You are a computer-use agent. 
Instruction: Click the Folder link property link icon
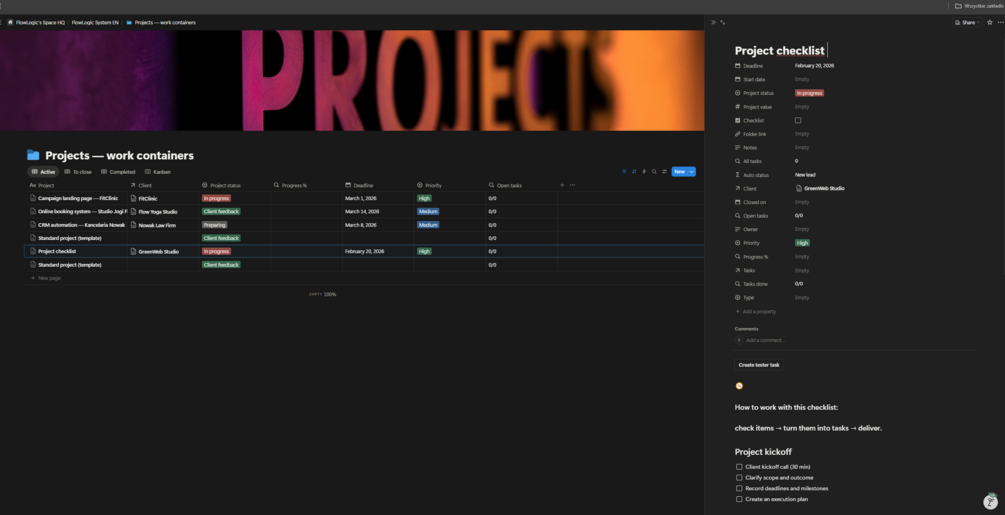tap(738, 134)
